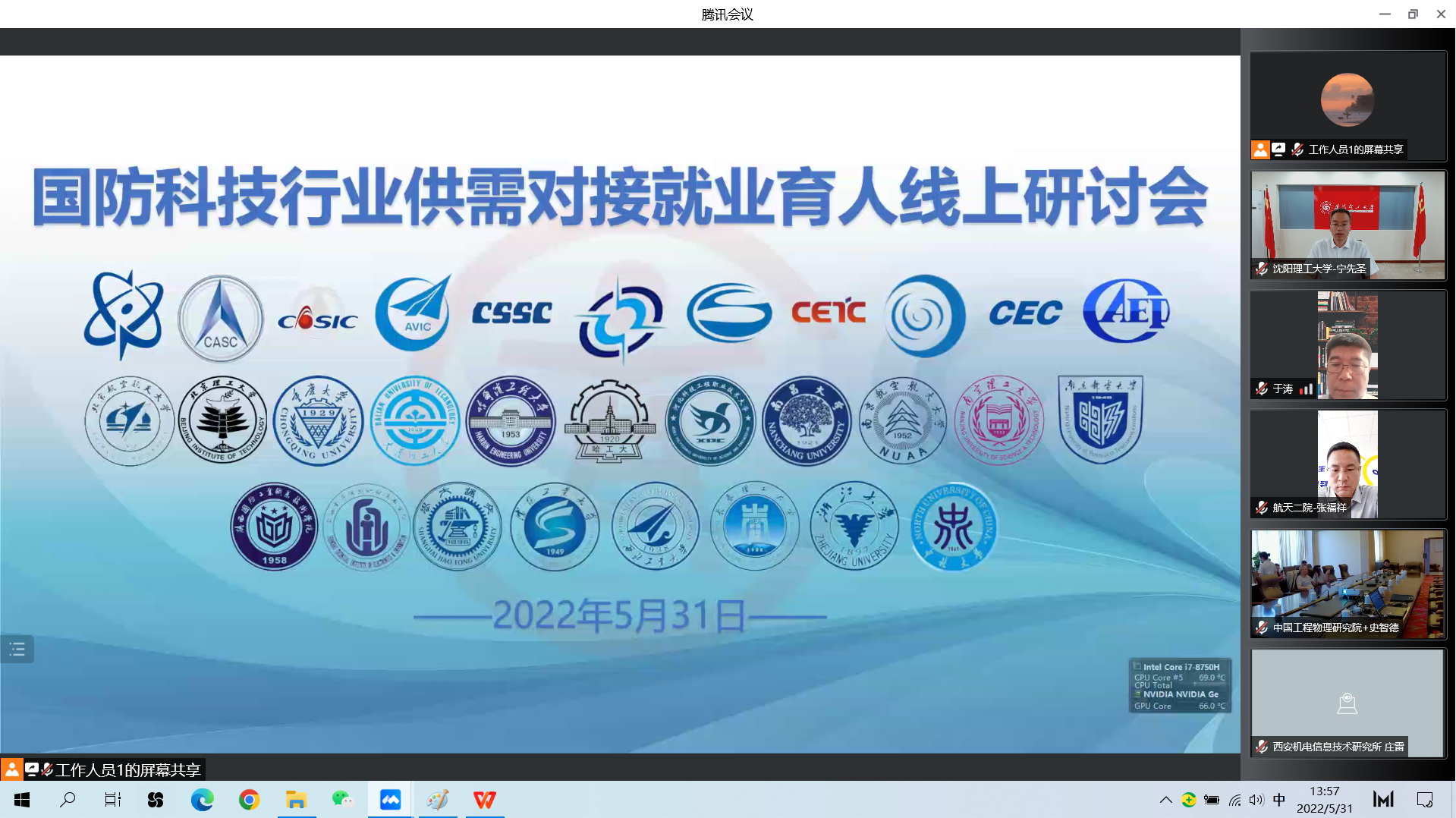Screen dimensions: 1456x818
Task: Open File Explorer from taskbar
Action: pos(296,799)
